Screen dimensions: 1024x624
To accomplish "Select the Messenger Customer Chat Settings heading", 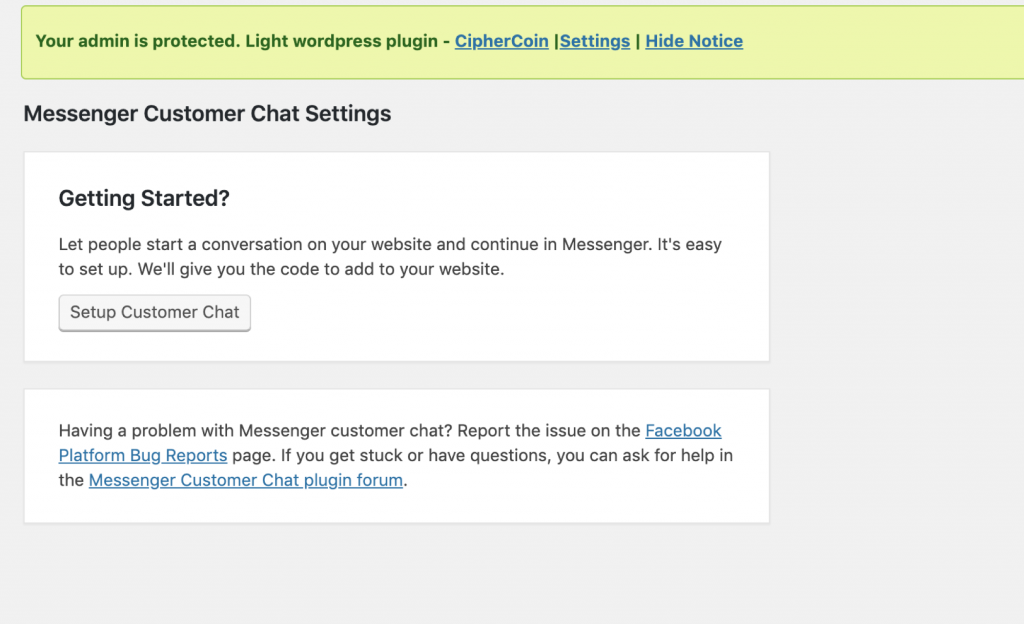I will click(x=207, y=114).
